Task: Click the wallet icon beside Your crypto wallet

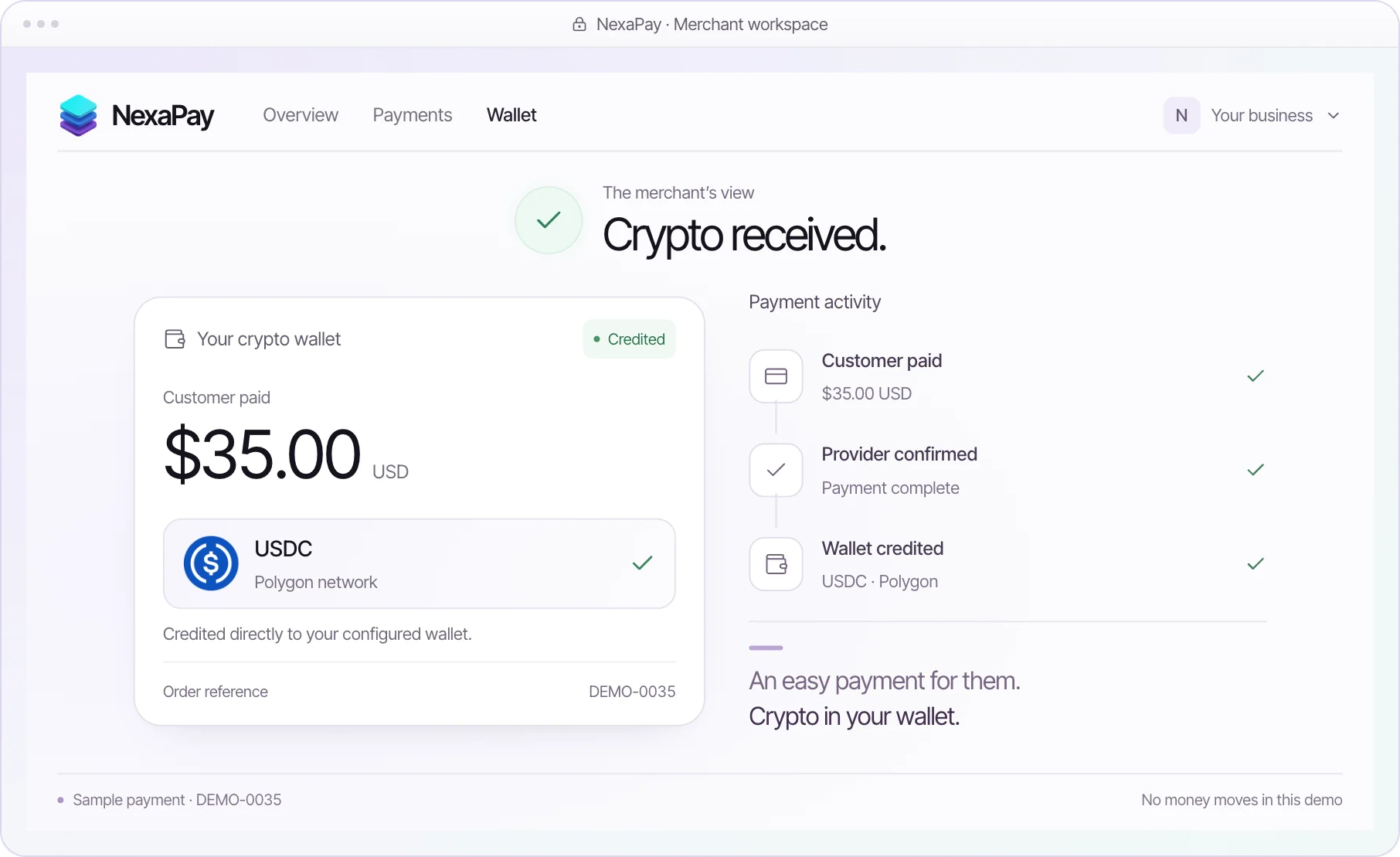Action: pos(175,339)
